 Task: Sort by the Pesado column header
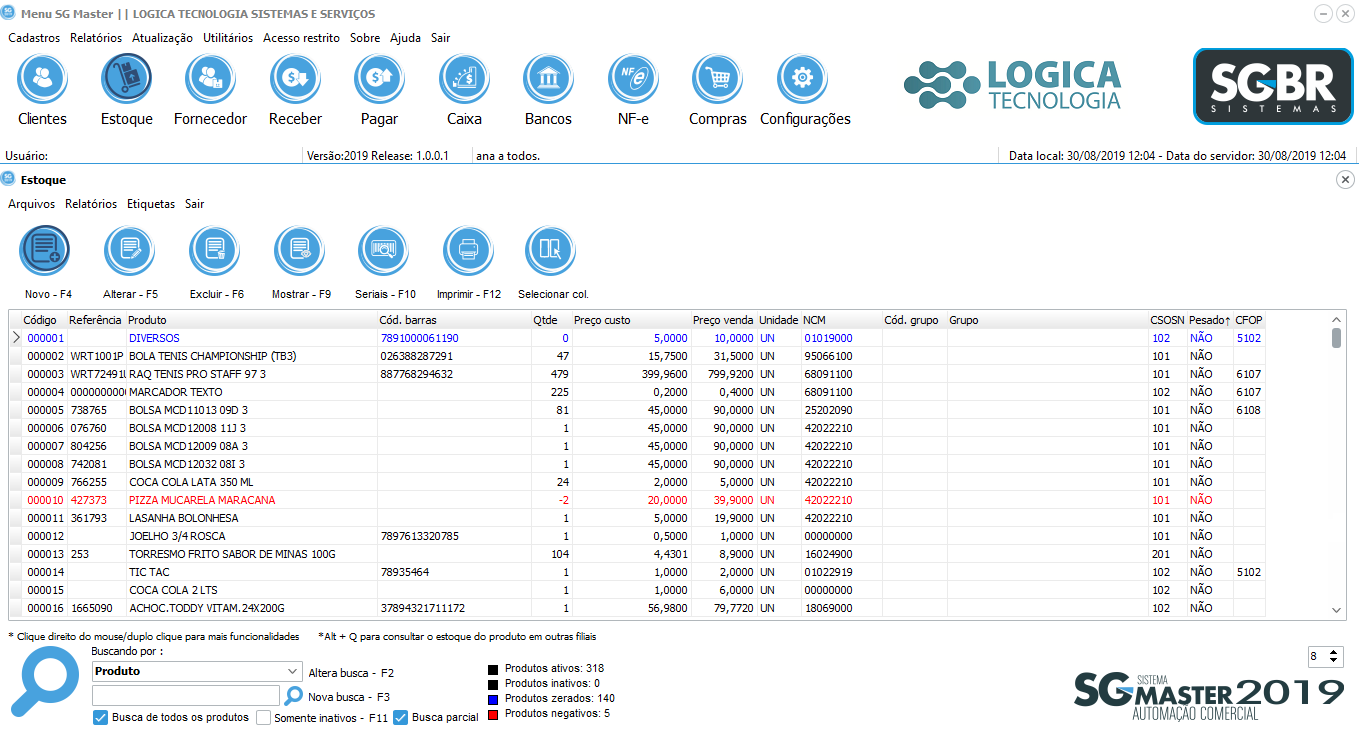(1210, 320)
